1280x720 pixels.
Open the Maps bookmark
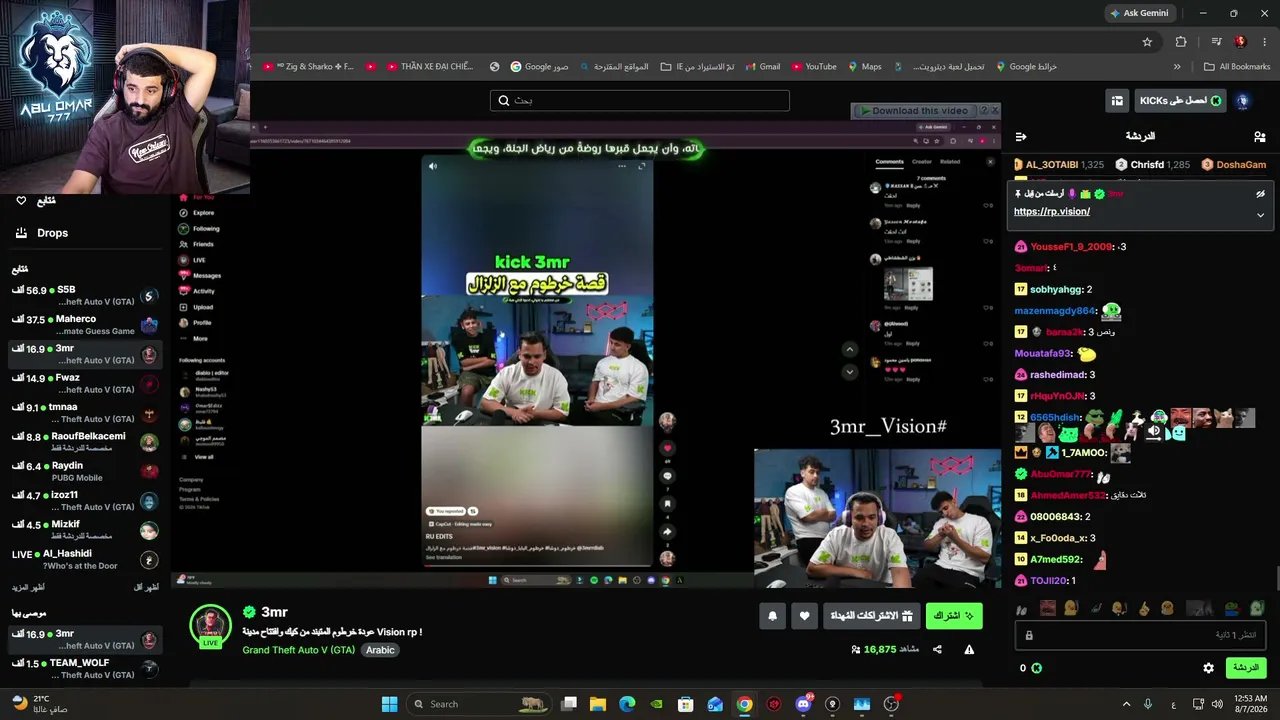click(865, 67)
